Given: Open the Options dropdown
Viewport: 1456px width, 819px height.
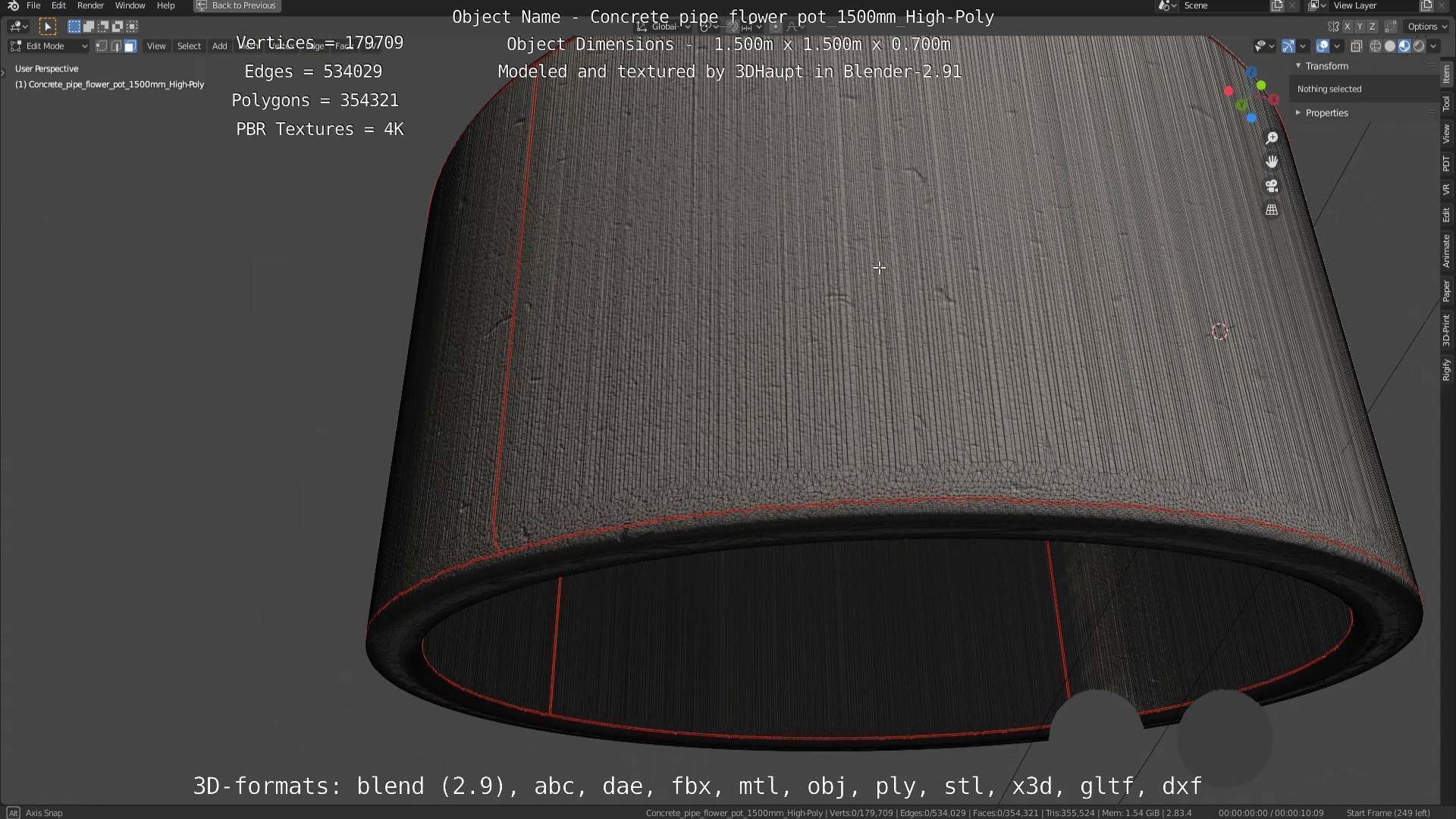Looking at the screenshot, I should [x=1426, y=27].
